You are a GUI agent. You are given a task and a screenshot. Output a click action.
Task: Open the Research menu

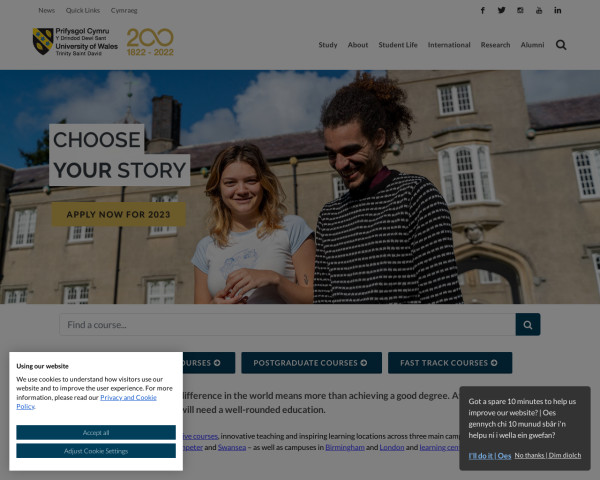tap(495, 45)
